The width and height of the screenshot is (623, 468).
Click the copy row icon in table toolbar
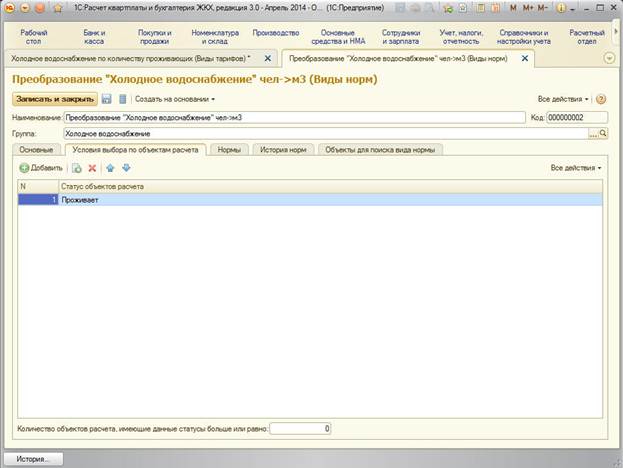tap(77, 168)
